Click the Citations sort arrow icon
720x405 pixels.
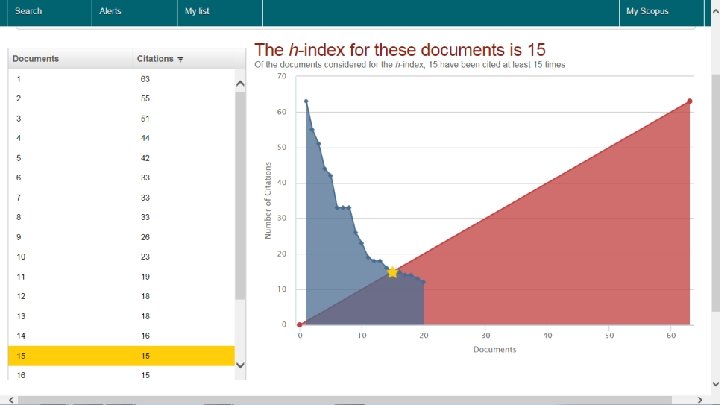(x=180, y=59)
